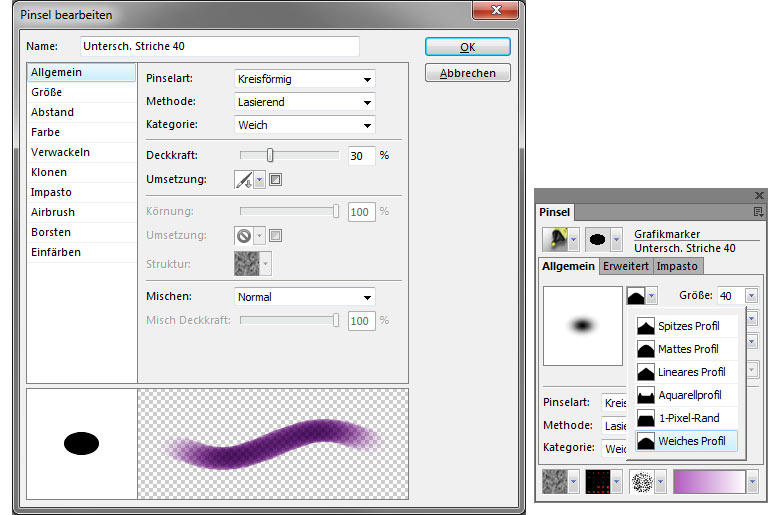Select Einfärben in the category list

click(81, 252)
